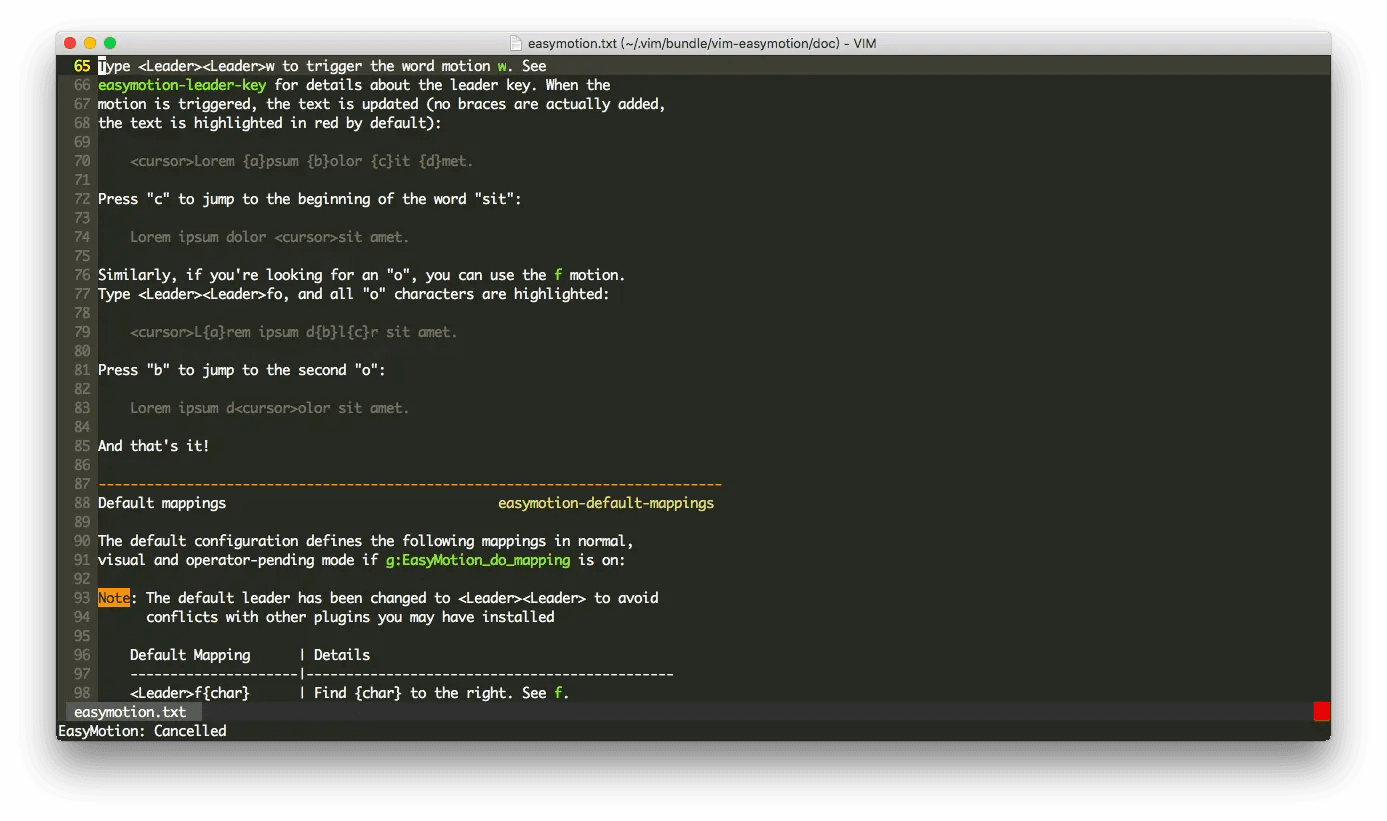Click the document icon in the title bar
Viewport: 1387px width, 821px height.
click(x=516, y=43)
